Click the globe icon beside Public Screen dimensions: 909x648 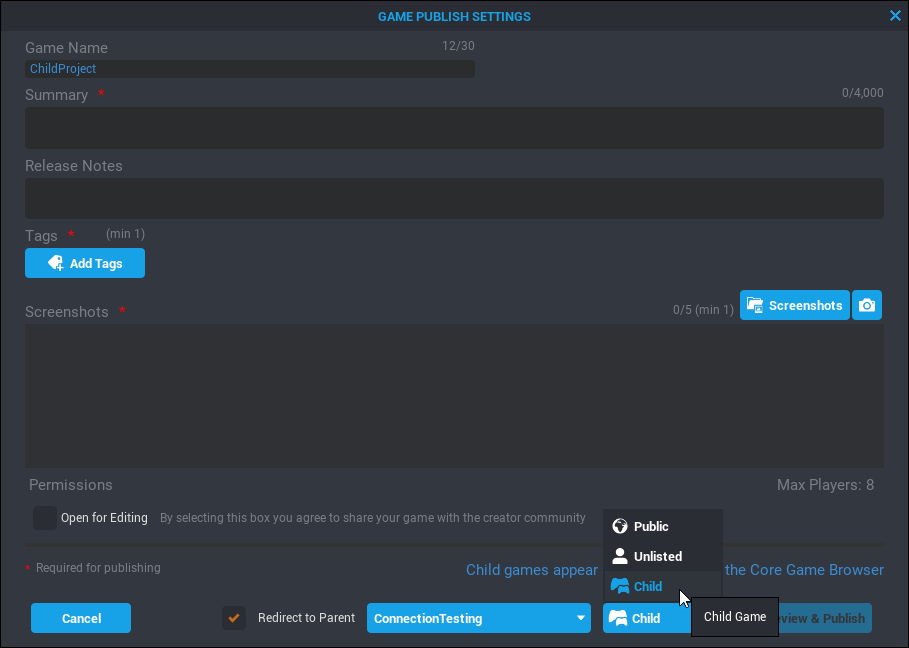click(620, 526)
